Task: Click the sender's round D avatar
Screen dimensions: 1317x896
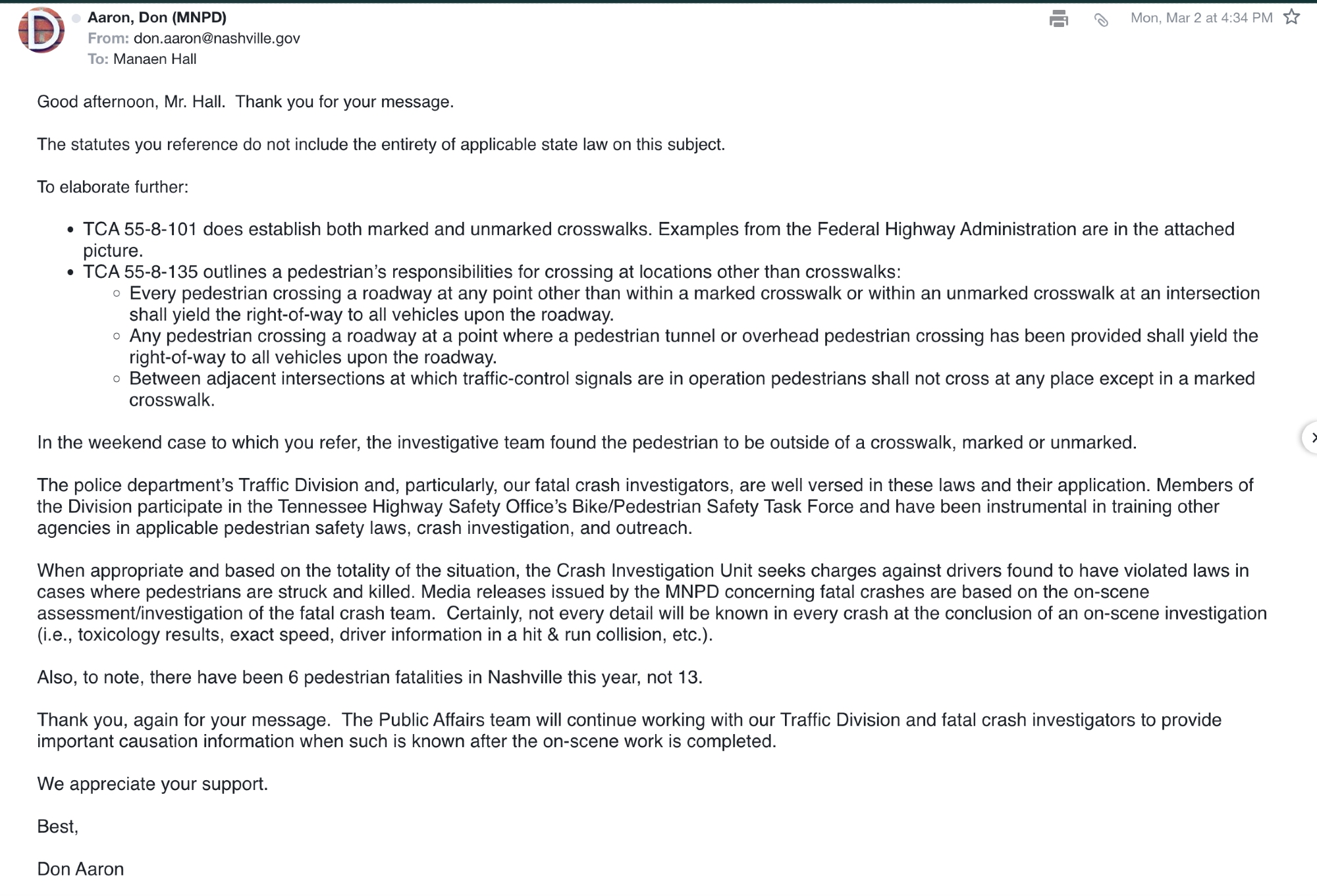Action: (41, 30)
